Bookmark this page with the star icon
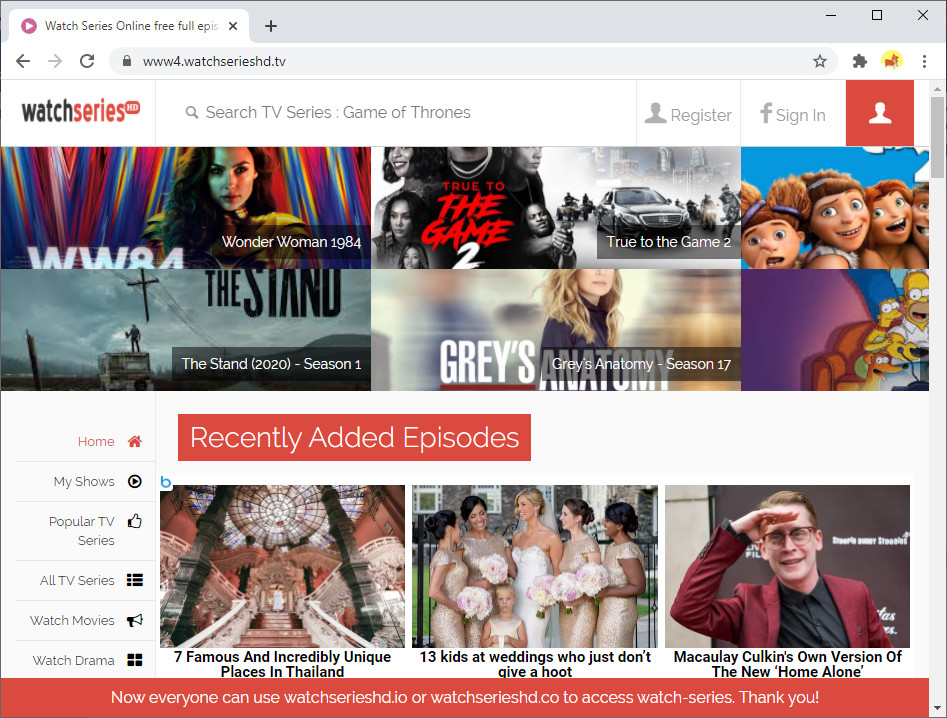Screen dimensions: 947x718 [x=820, y=61]
